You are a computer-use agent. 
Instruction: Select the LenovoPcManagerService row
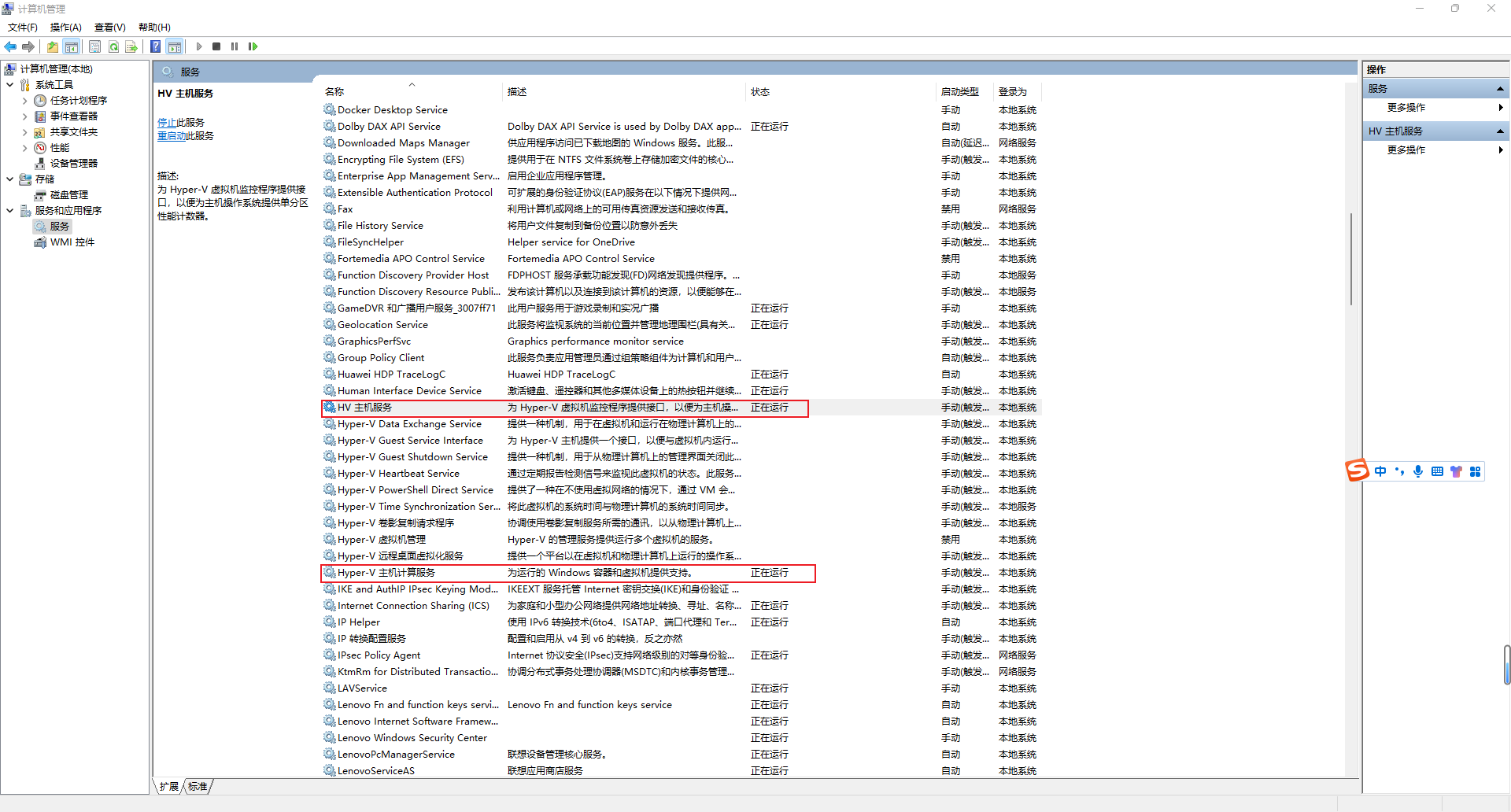(x=682, y=755)
